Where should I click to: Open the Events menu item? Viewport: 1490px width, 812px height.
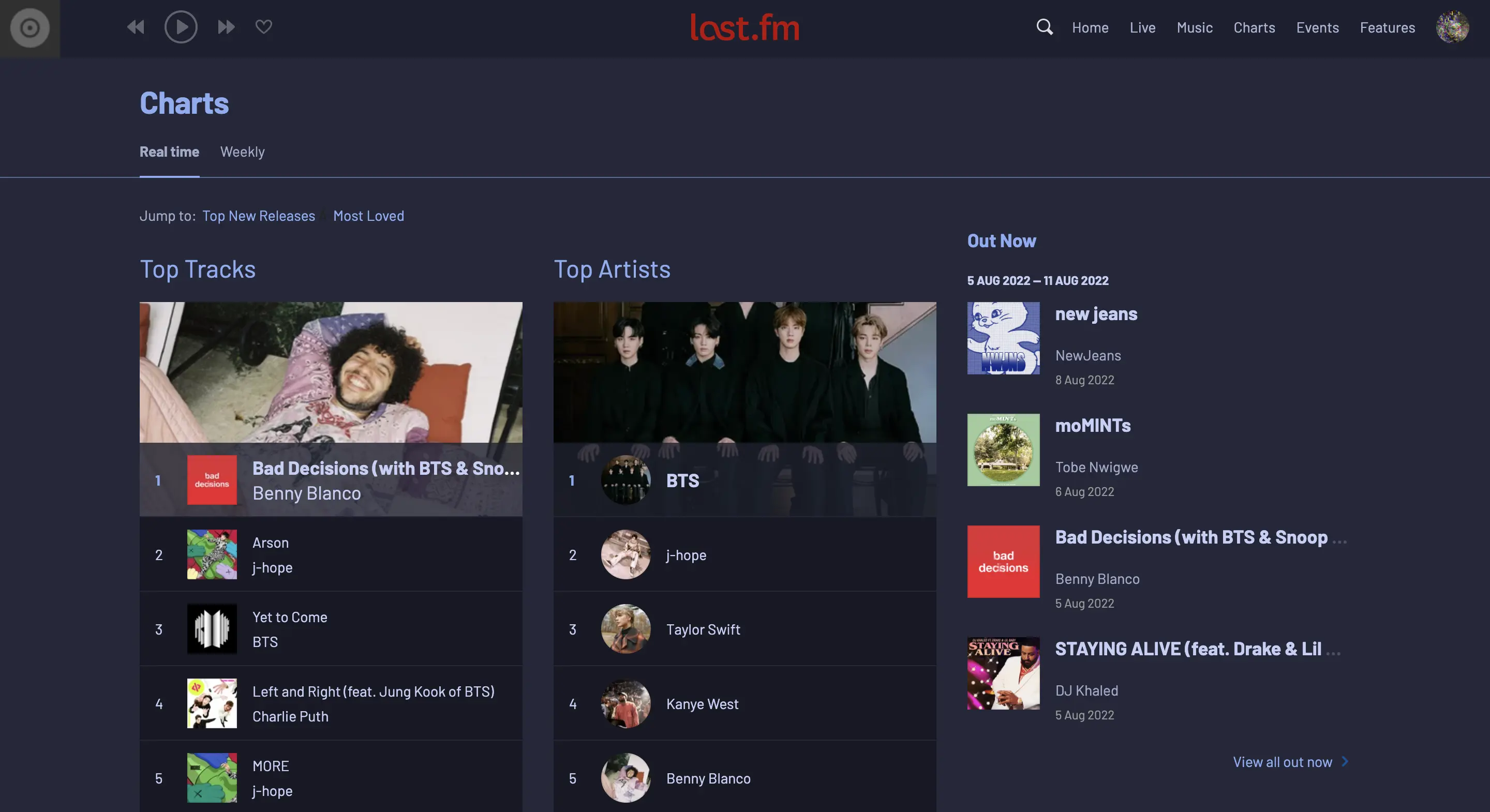(x=1317, y=27)
